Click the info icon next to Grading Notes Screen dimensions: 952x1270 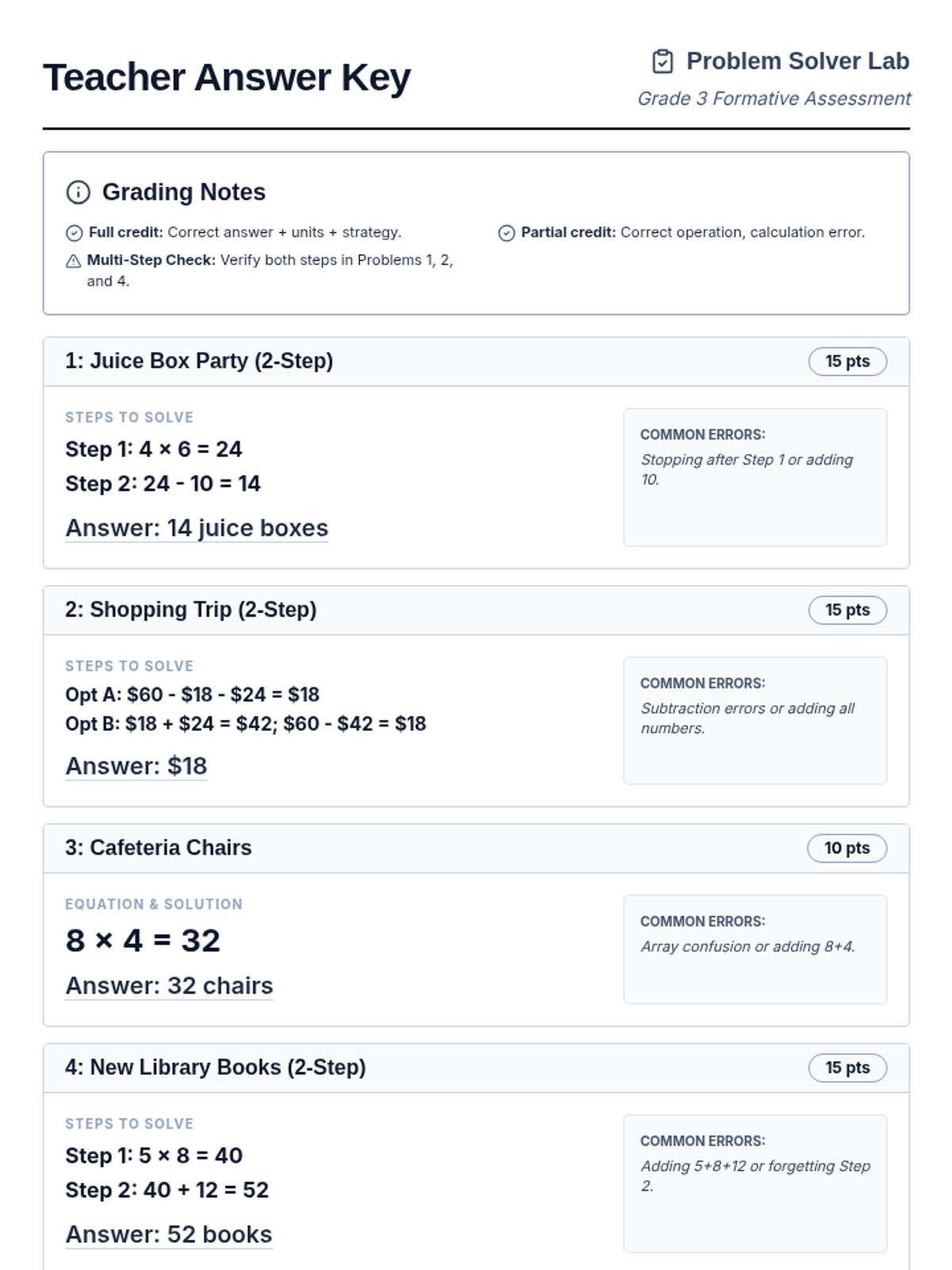click(78, 192)
